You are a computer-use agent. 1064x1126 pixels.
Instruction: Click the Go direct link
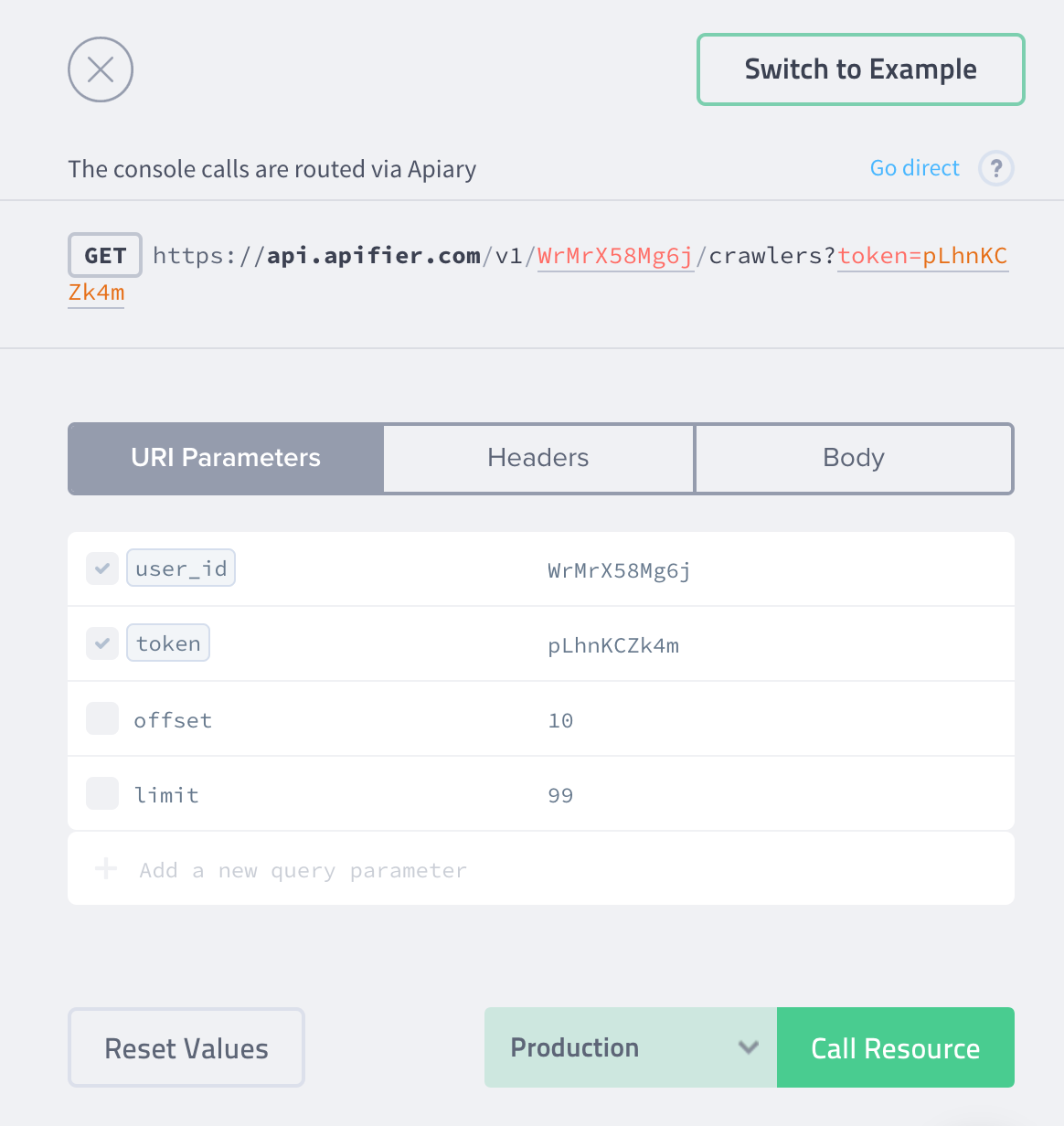coord(914,168)
